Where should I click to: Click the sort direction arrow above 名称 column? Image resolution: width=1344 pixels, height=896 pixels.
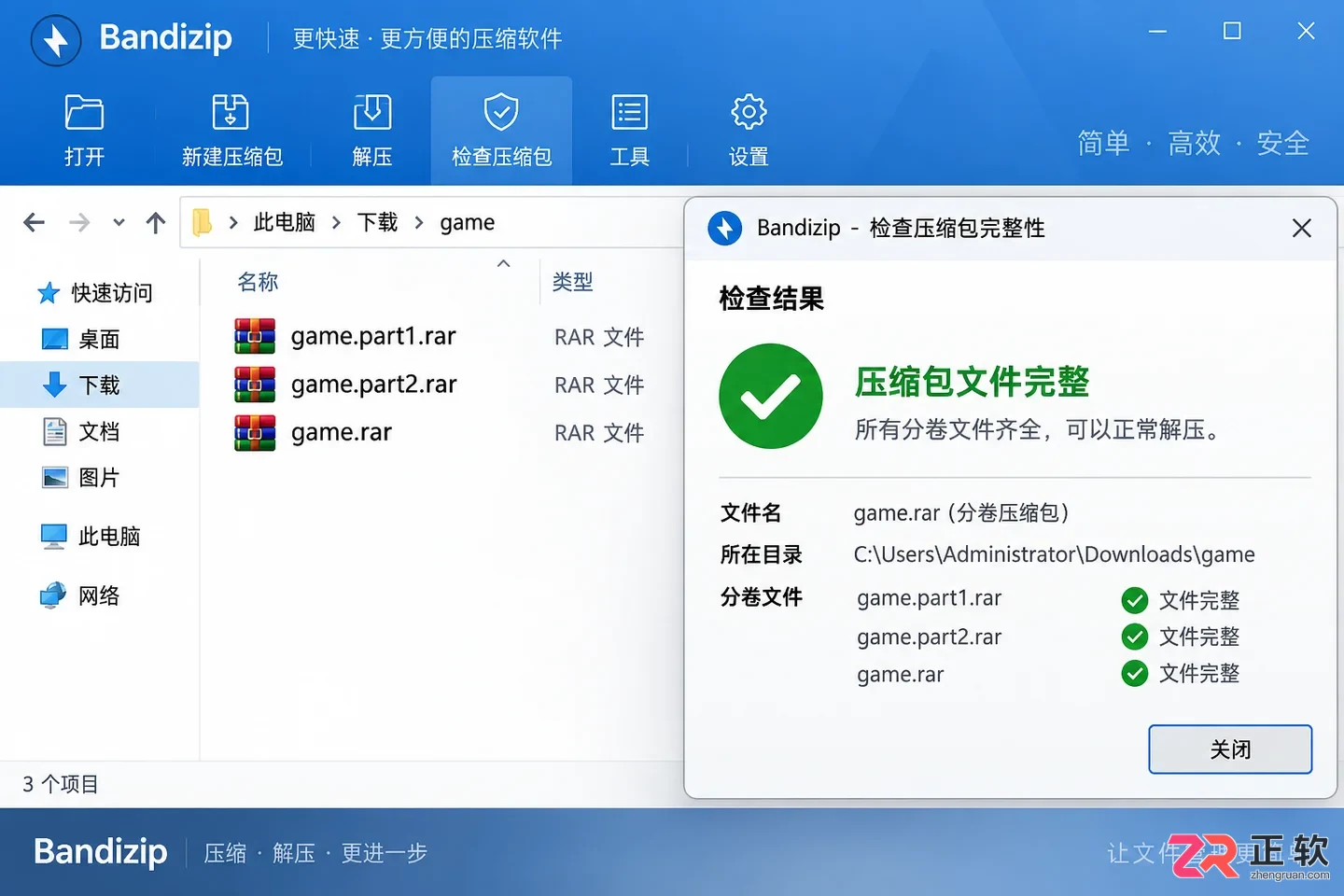point(504,264)
